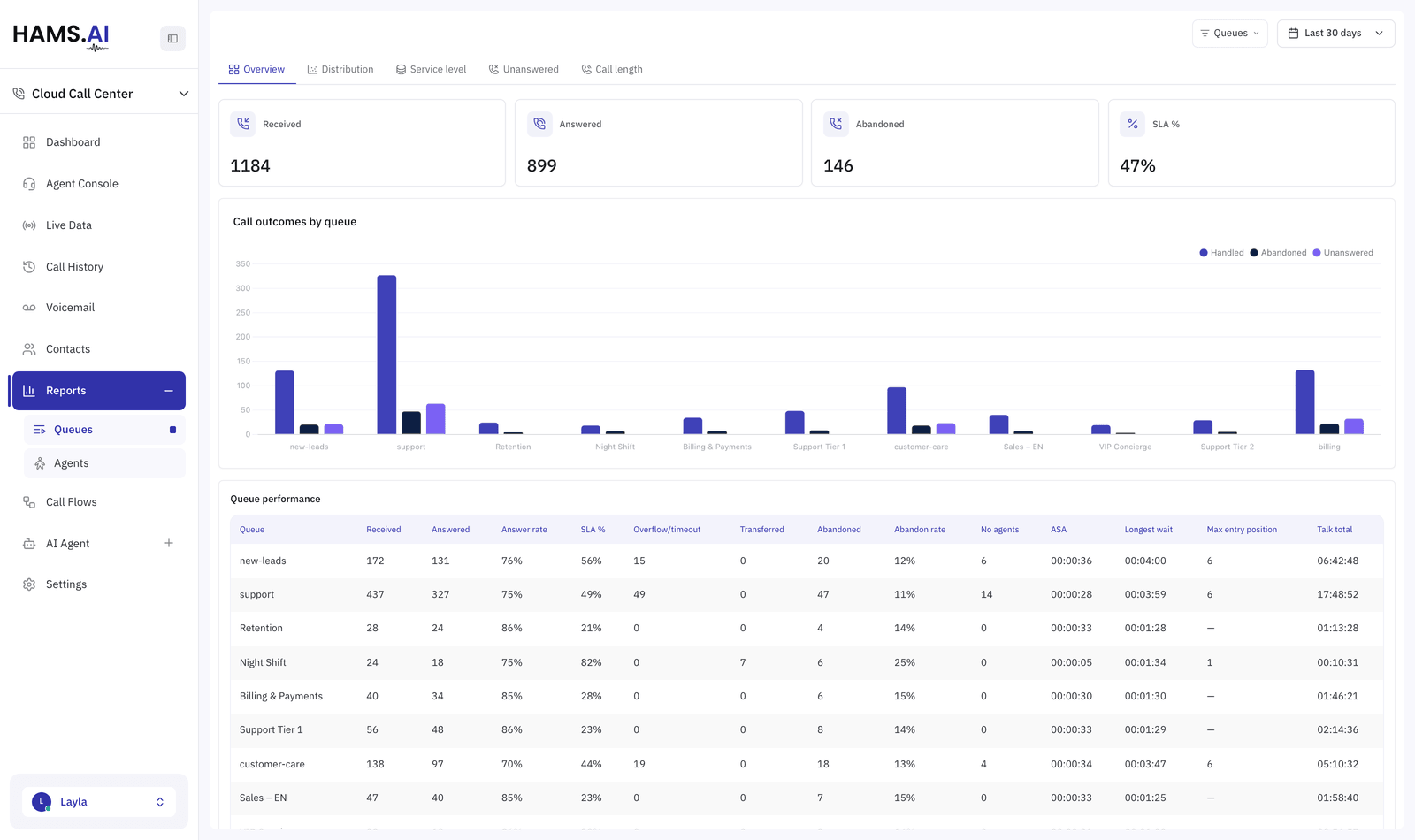Click the Agent Console headset icon

(x=29, y=184)
